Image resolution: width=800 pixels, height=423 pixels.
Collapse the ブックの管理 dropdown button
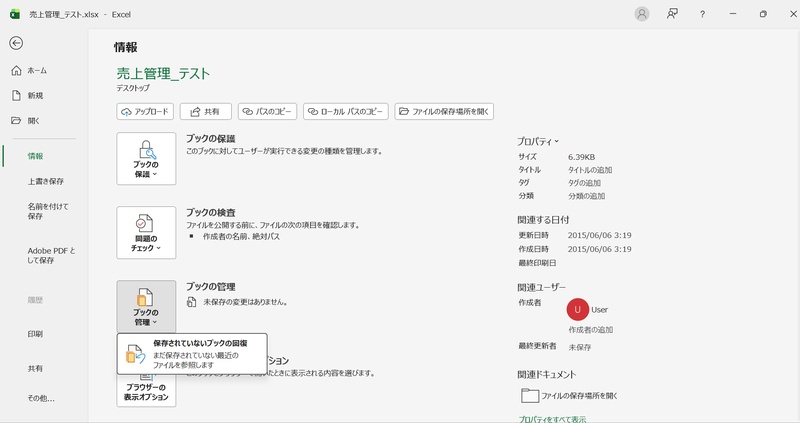point(146,307)
